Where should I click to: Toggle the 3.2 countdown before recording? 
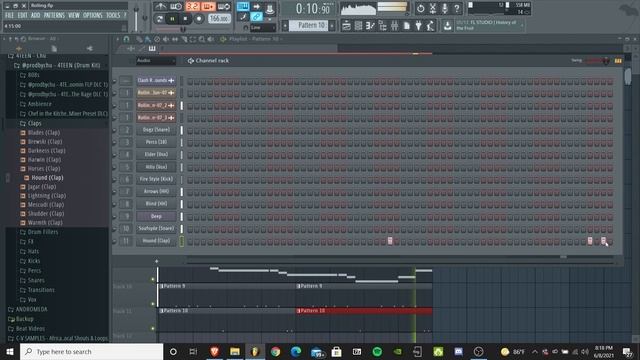(x=192, y=7)
